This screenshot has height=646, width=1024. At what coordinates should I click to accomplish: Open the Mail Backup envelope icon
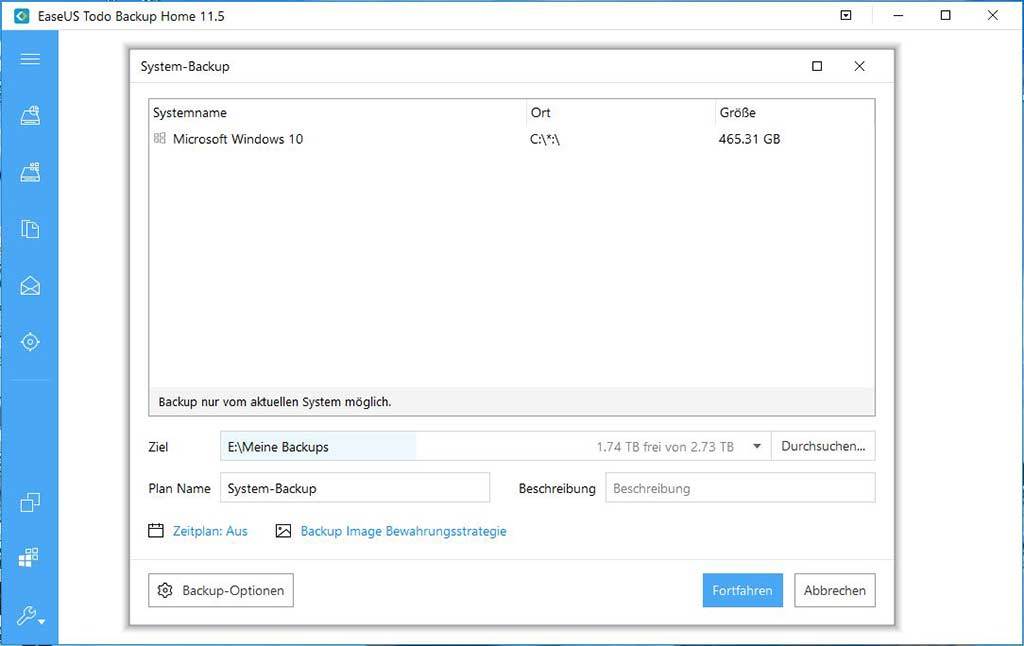30,285
